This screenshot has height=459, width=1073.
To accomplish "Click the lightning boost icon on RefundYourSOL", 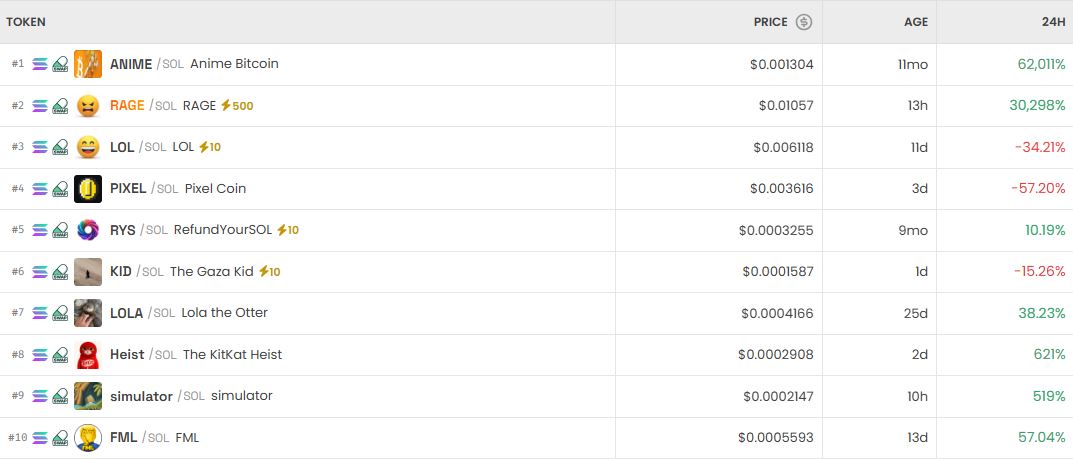I will tap(282, 230).
